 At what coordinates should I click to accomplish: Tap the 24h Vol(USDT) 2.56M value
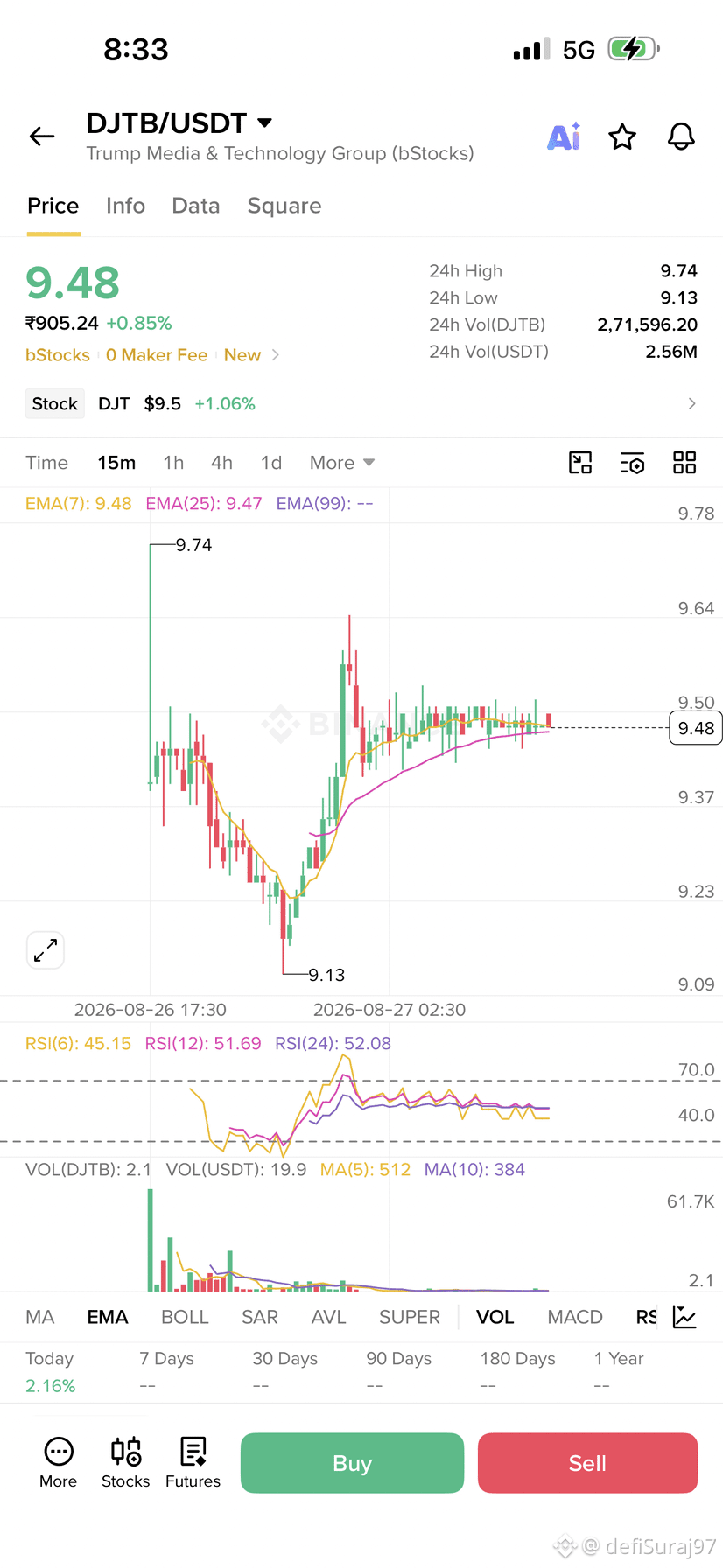pos(671,352)
